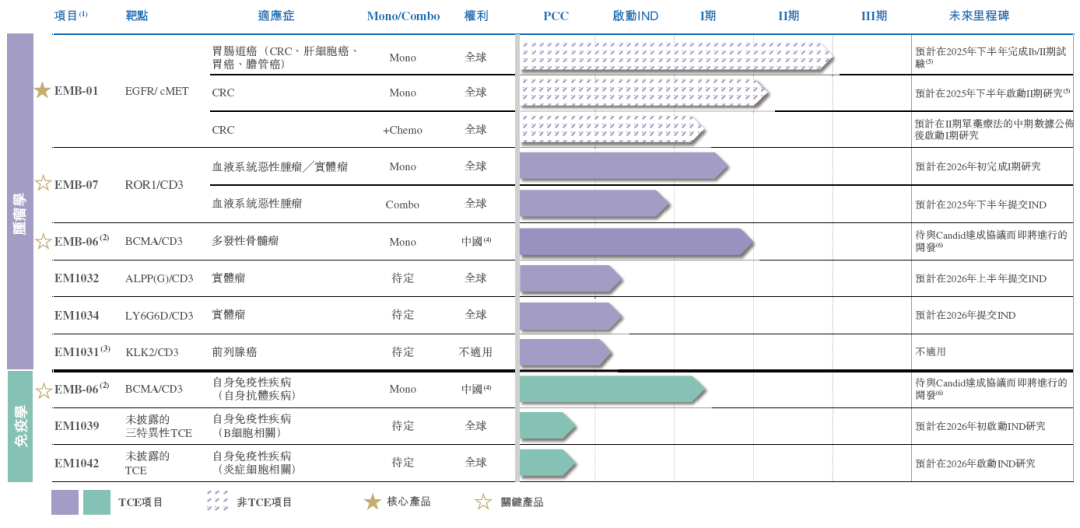Viewport: 1080px width, 528px height.
Task: Click the 權利 column header
Action: coord(476,16)
